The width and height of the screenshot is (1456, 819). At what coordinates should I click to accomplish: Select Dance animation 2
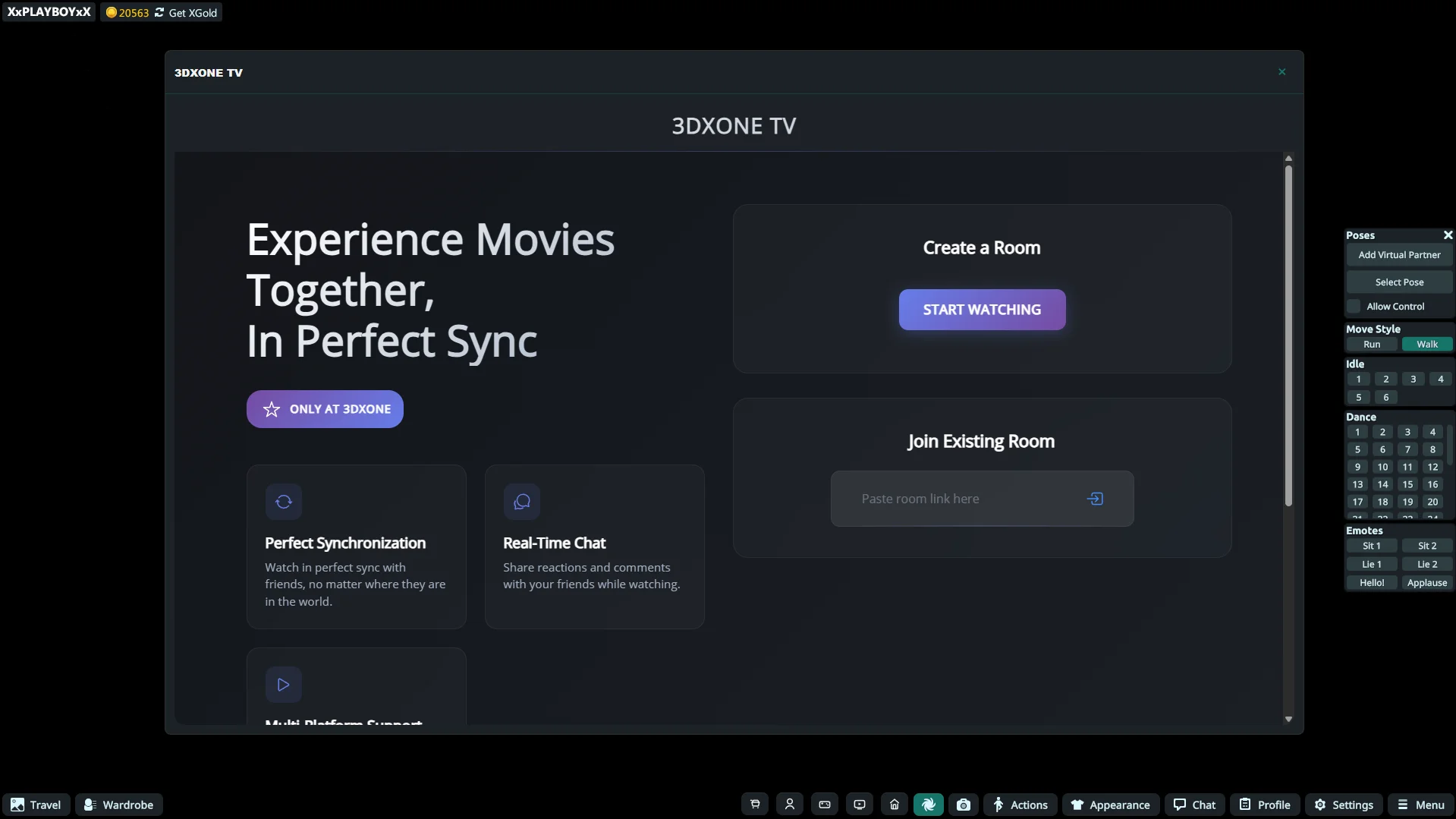coord(1382,433)
